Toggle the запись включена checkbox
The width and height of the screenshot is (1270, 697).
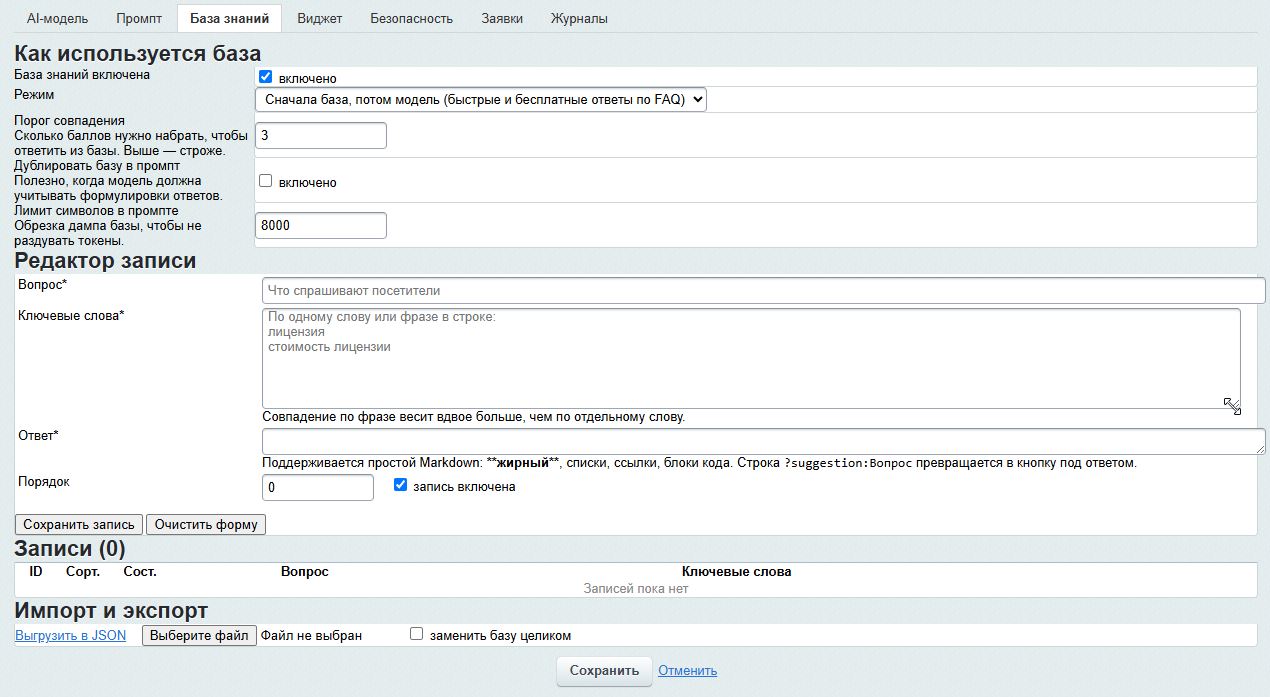[x=401, y=486]
